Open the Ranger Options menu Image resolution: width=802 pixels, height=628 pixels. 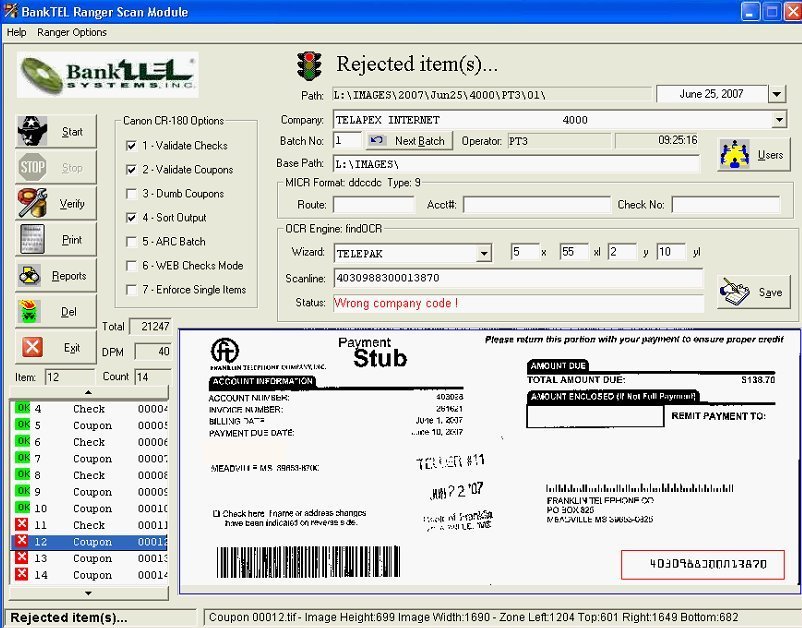[x=72, y=32]
